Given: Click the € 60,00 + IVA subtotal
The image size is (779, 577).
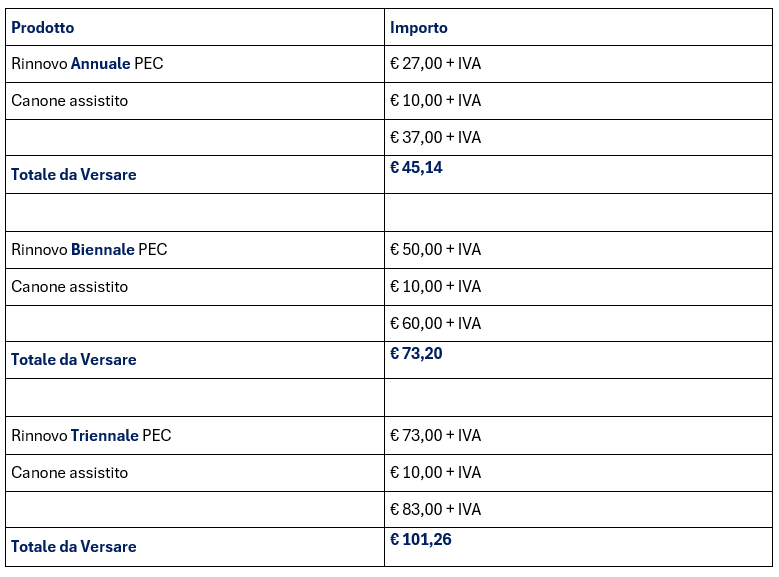Looking at the screenshot, I should click(x=435, y=323).
